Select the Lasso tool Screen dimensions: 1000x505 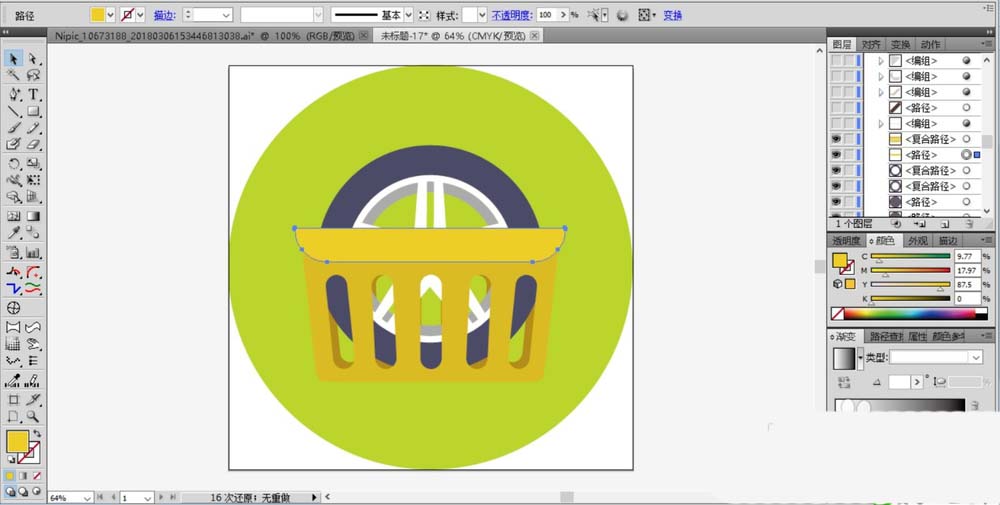pos(33,75)
